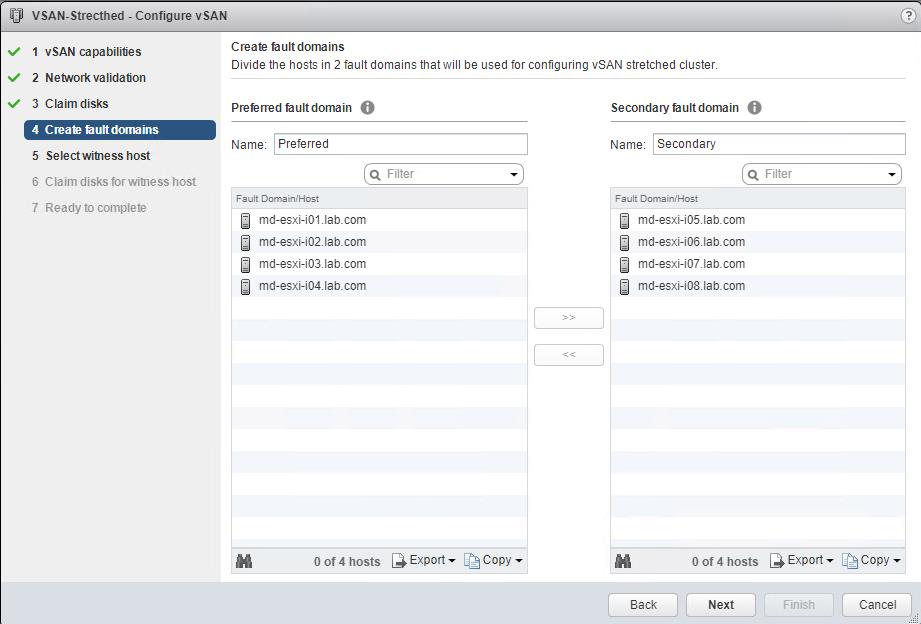Show info for Secondary fault domain
921x624 pixels.
click(755, 108)
